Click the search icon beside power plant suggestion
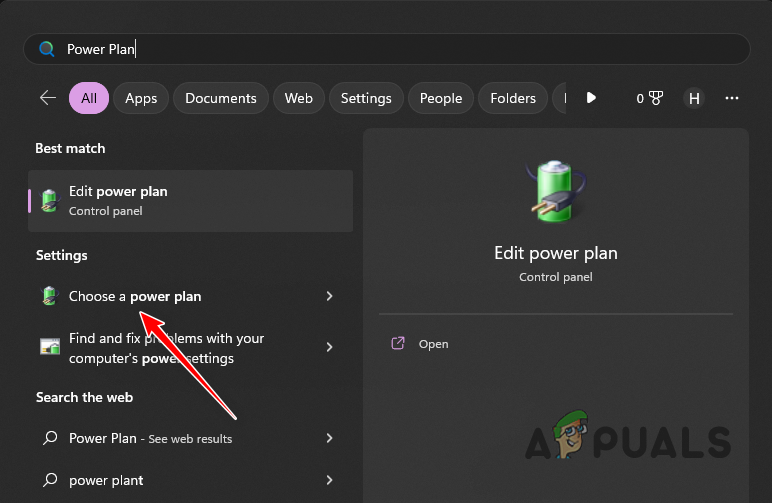 tap(50, 479)
